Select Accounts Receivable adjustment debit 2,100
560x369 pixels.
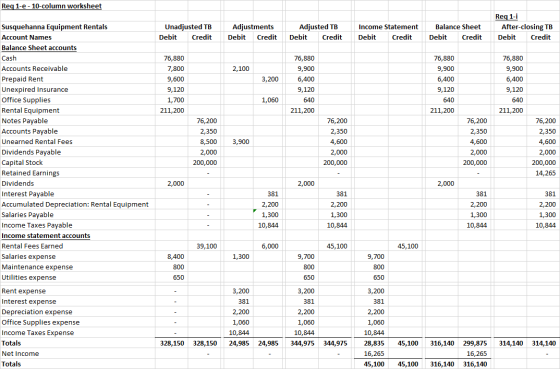(241, 69)
